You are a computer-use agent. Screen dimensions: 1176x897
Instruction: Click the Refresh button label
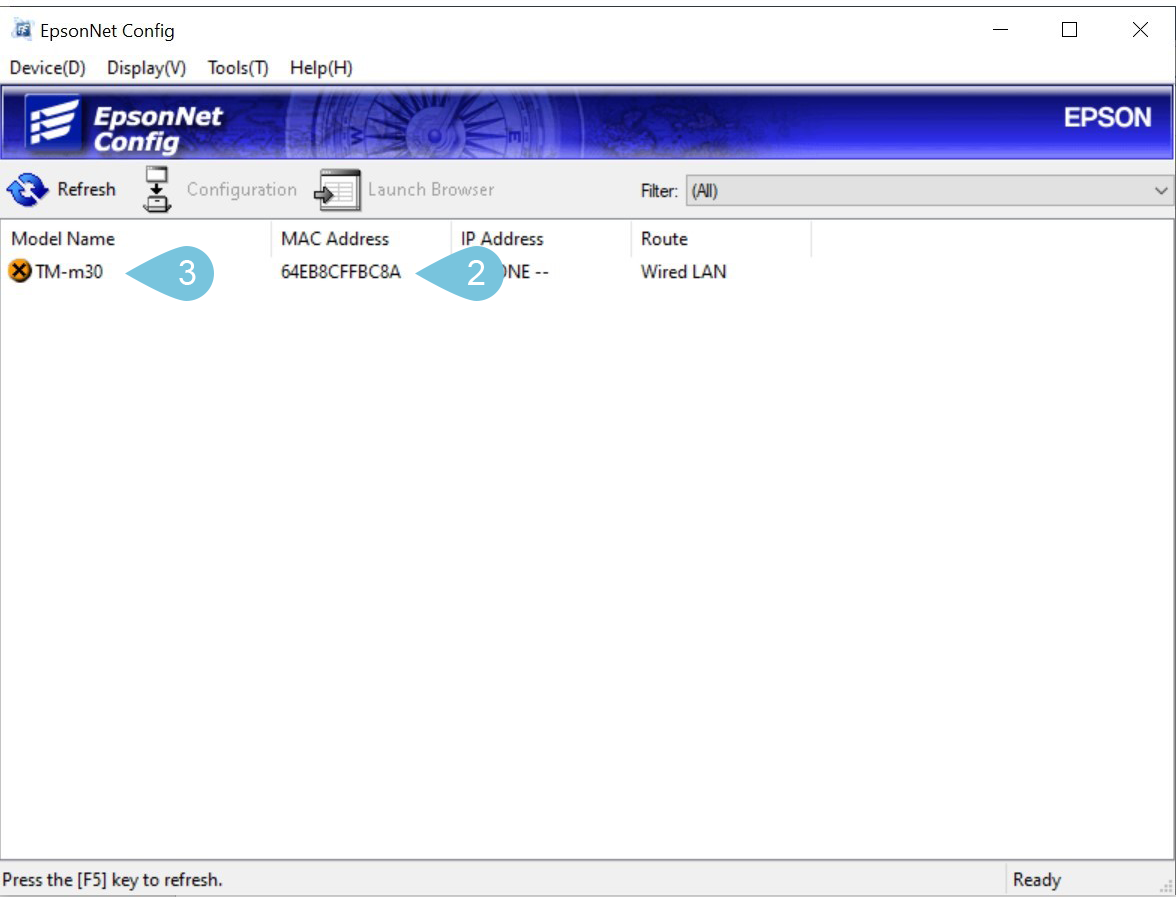pyautogui.click(x=86, y=189)
